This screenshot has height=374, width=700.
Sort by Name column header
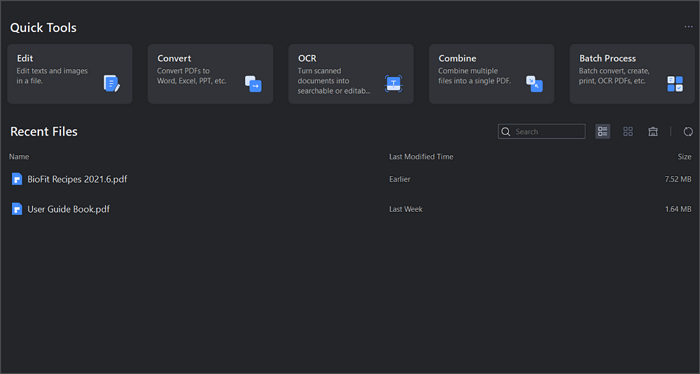[x=19, y=157]
